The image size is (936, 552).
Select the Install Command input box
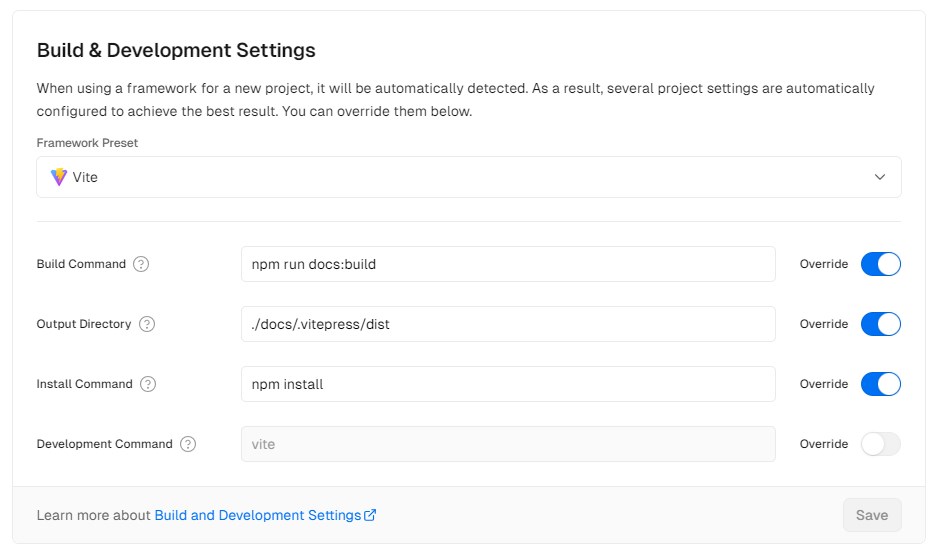[x=508, y=384]
